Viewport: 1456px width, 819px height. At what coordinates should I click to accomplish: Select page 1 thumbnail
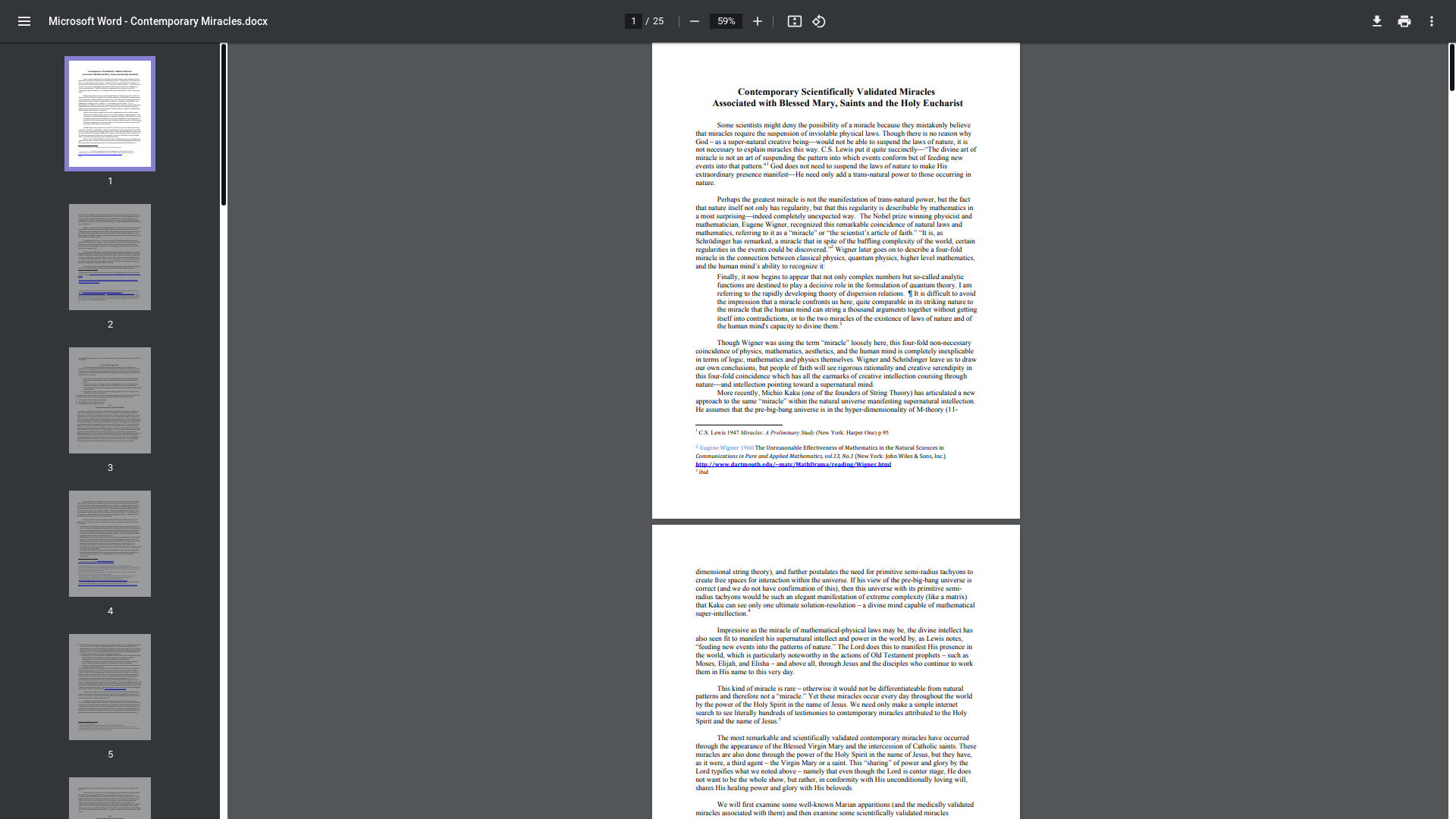[x=110, y=114]
